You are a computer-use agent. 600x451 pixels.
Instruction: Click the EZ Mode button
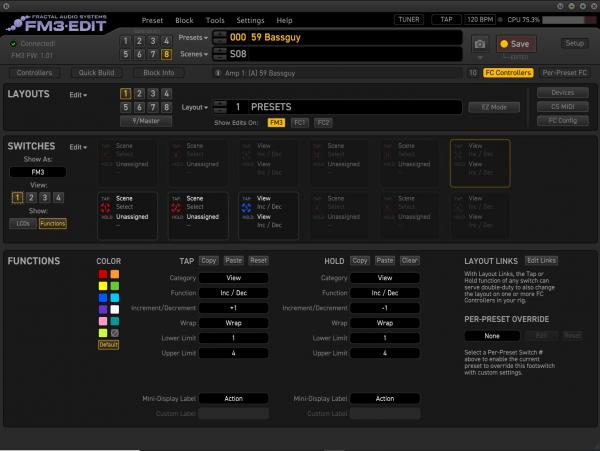click(x=494, y=107)
